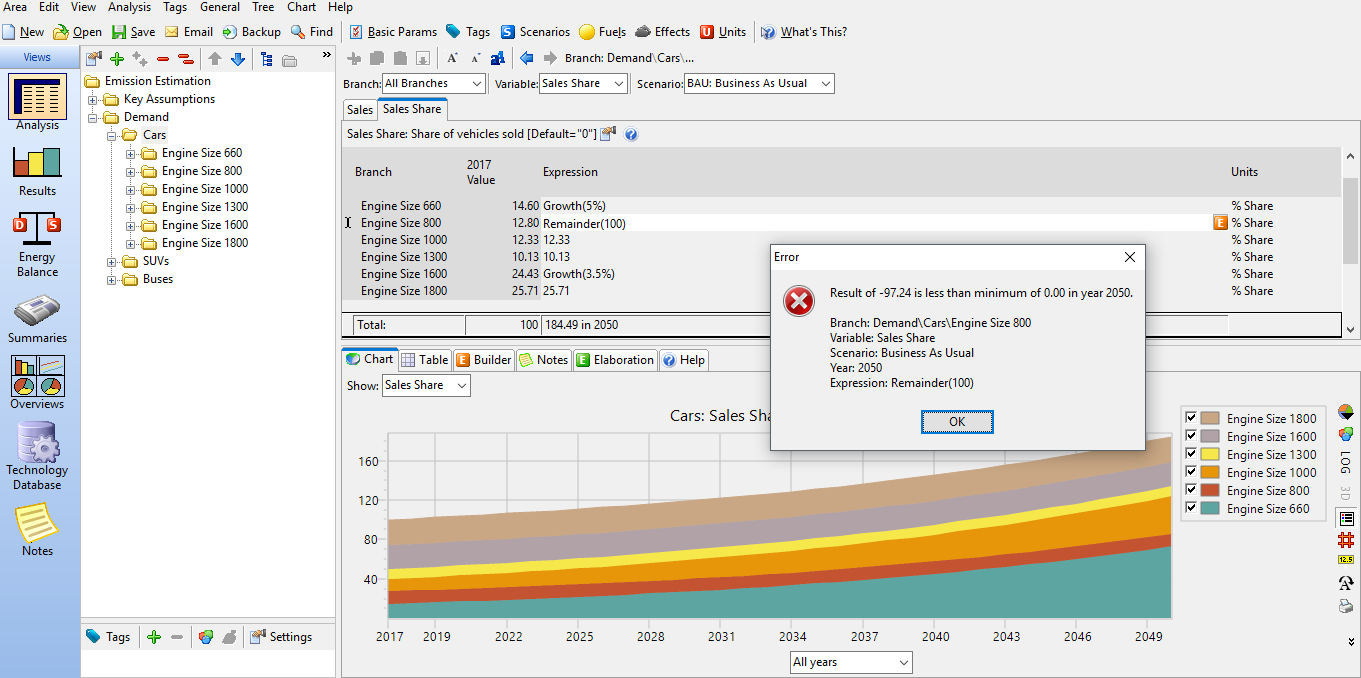Open Scenarios manager from toolbar
The width and height of the screenshot is (1361, 678).
535,32
